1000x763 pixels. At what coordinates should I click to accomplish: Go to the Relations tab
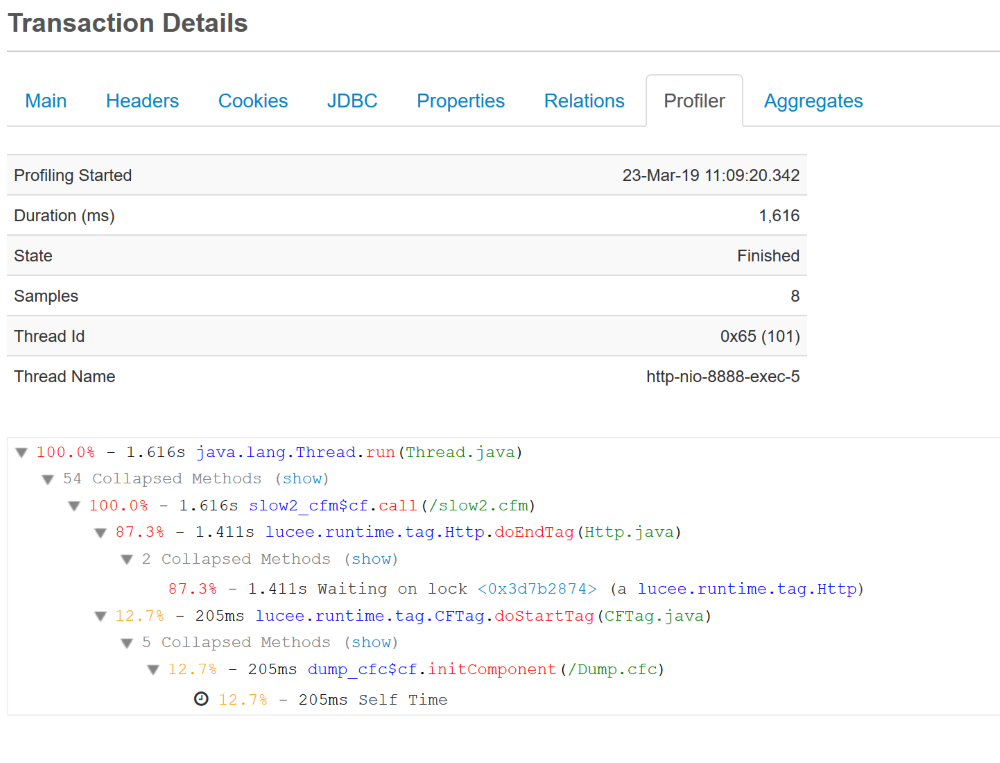(x=584, y=101)
